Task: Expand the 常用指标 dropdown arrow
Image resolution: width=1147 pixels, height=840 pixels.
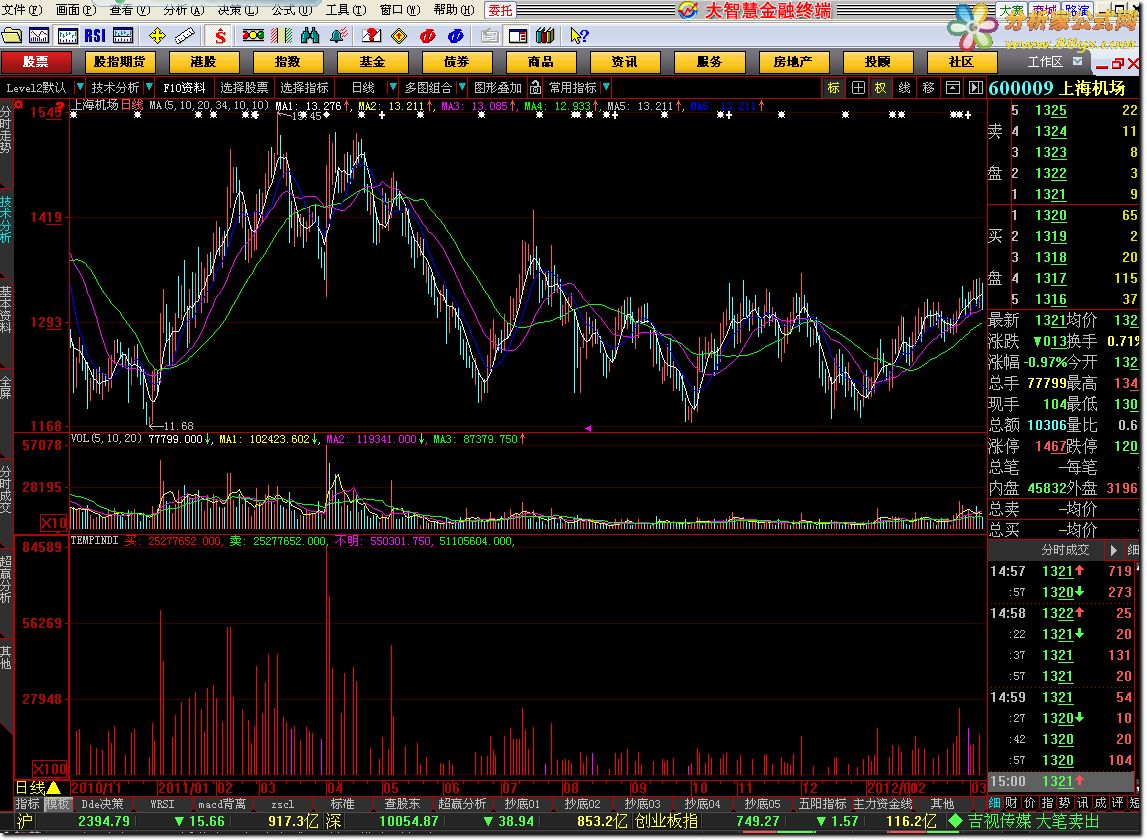Action: coord(606,88)
